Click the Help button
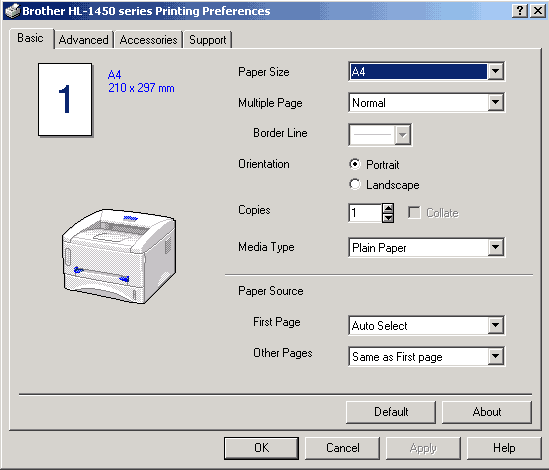The width and height of the screenshot is (549, 470). [x=504, y=448]
